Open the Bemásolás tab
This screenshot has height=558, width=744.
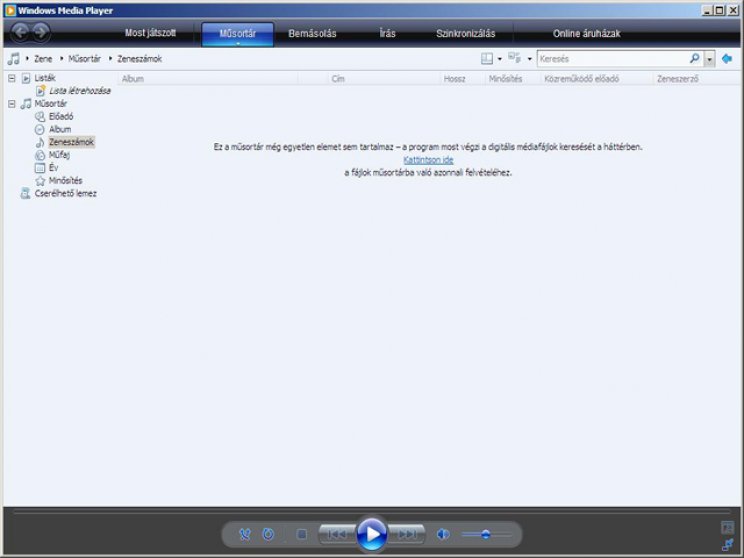coord(312,33)
